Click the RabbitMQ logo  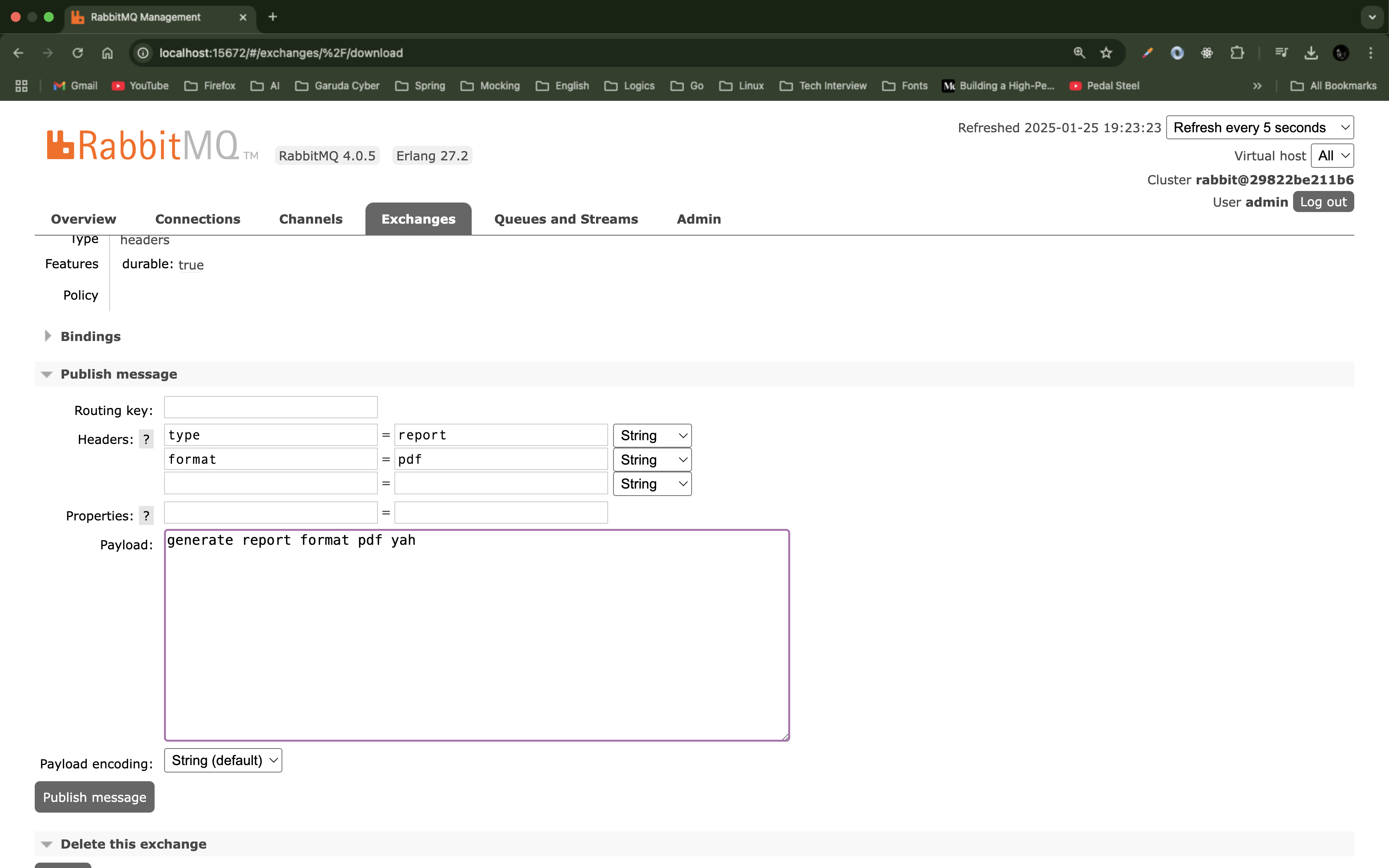152,145
